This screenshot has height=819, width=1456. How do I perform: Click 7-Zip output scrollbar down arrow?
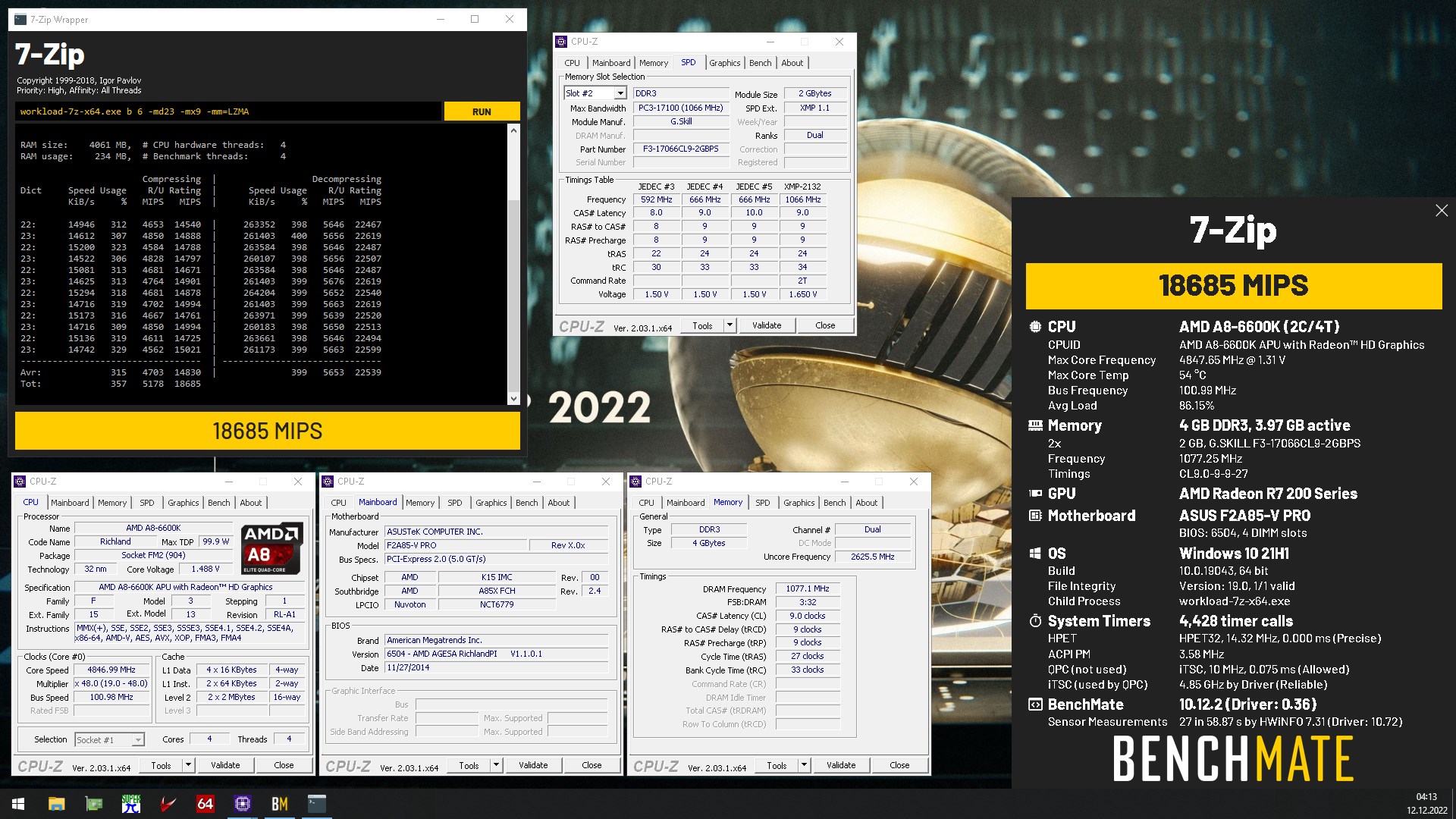pyautogui.click(x=513, y=399)
